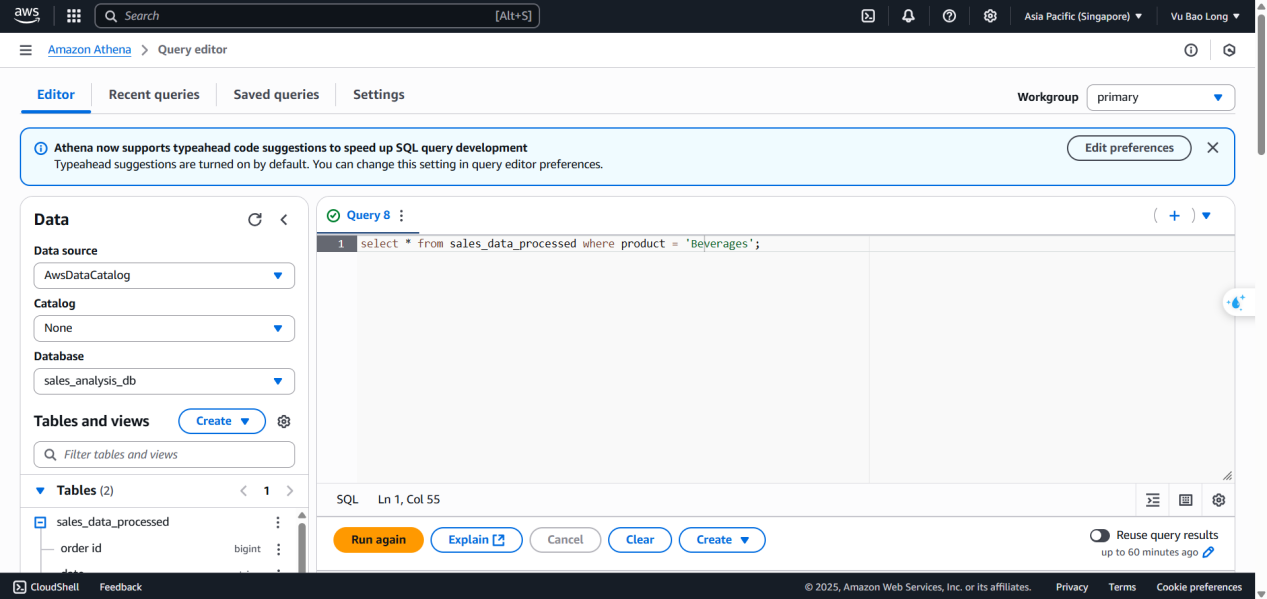Image resolution: width=1267 pixels, height=599 pixels.
Task: Toggle Reuse query results switch
Action: 1100,536
